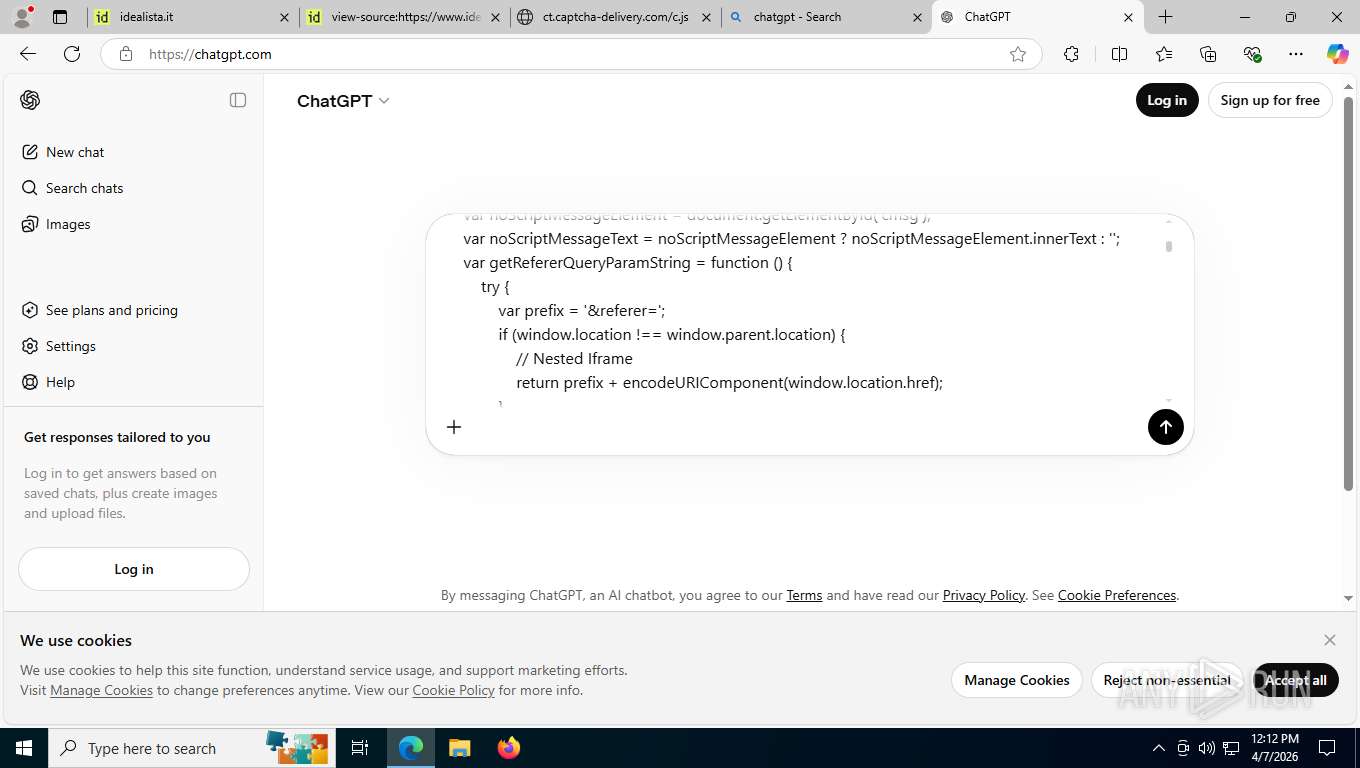1360x768 pixels.
Task: Follow the Manage Cookies text link
Action: 101,690
